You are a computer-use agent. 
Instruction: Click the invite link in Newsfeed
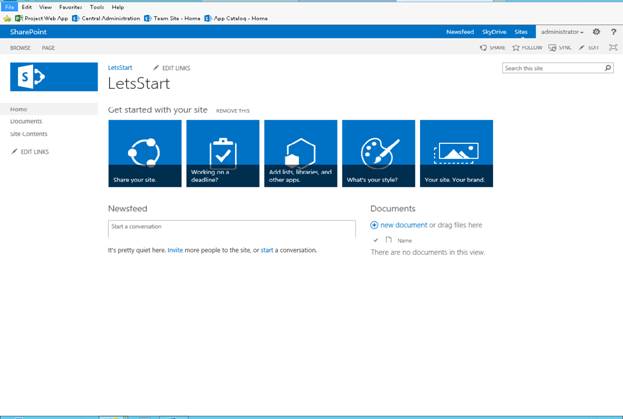pos(175,250)
